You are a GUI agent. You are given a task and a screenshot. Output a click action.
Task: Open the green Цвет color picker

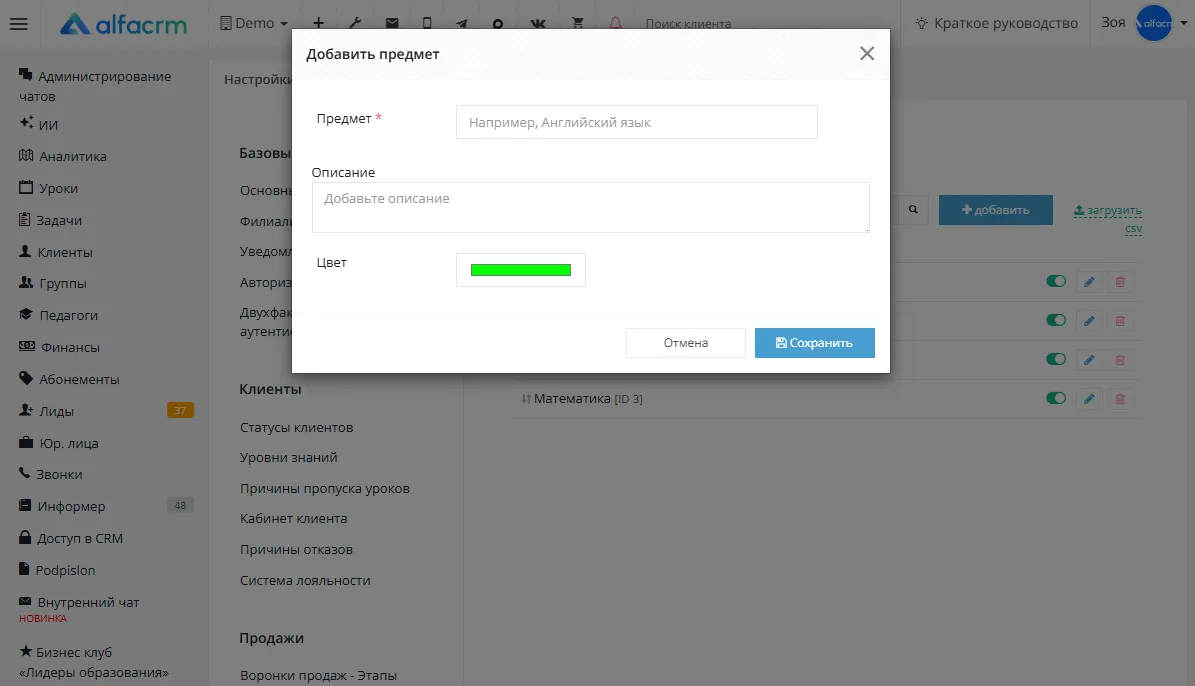pyautogui.click(x=521, y=270)
